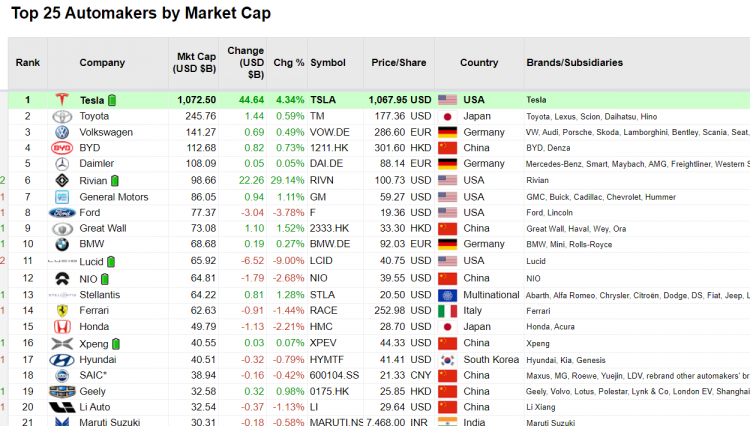Viewport: 750px width, 426px height.
Task: Click the Great Wall logo icon
Action: click(x=62, y=229)
